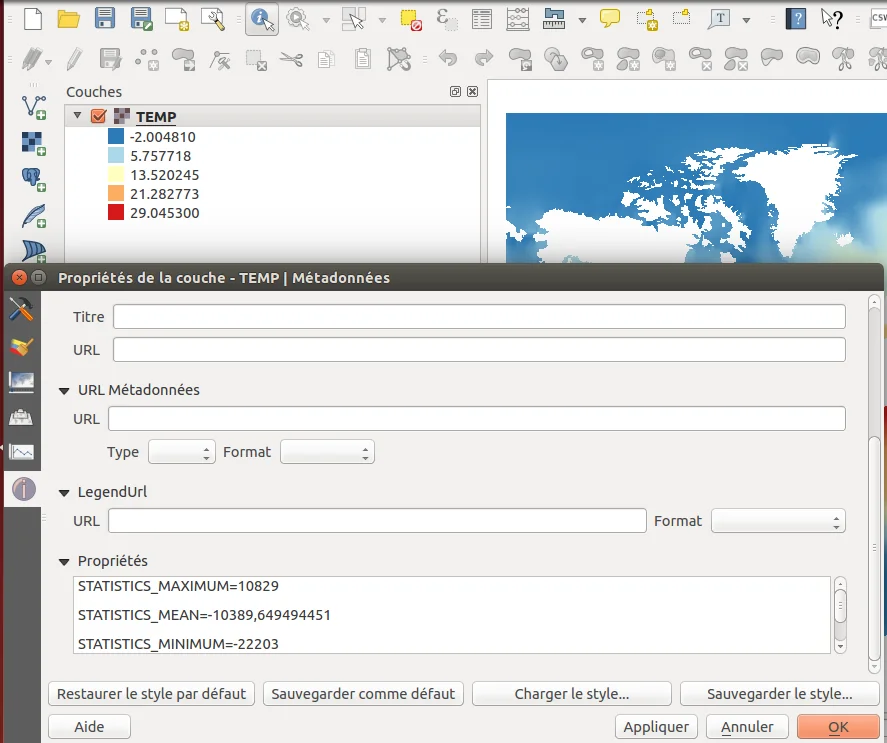
Task: Open the Histogram tab in layer properties
Action: click(x=22, y=453)
